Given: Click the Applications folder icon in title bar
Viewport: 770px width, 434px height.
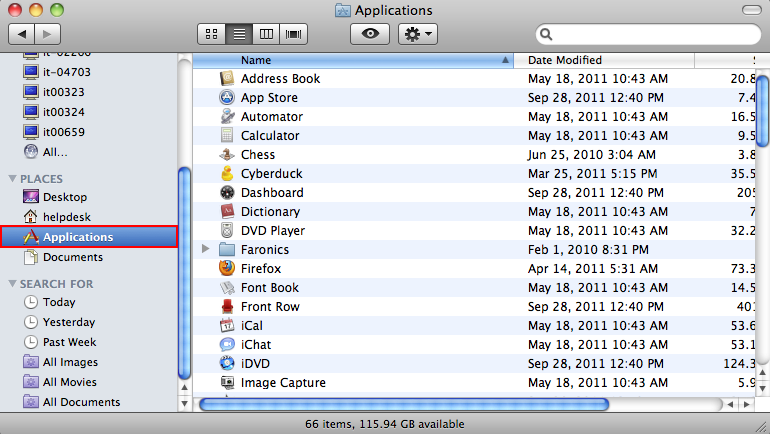Looking at the screenshot, I should pos(342,10).
